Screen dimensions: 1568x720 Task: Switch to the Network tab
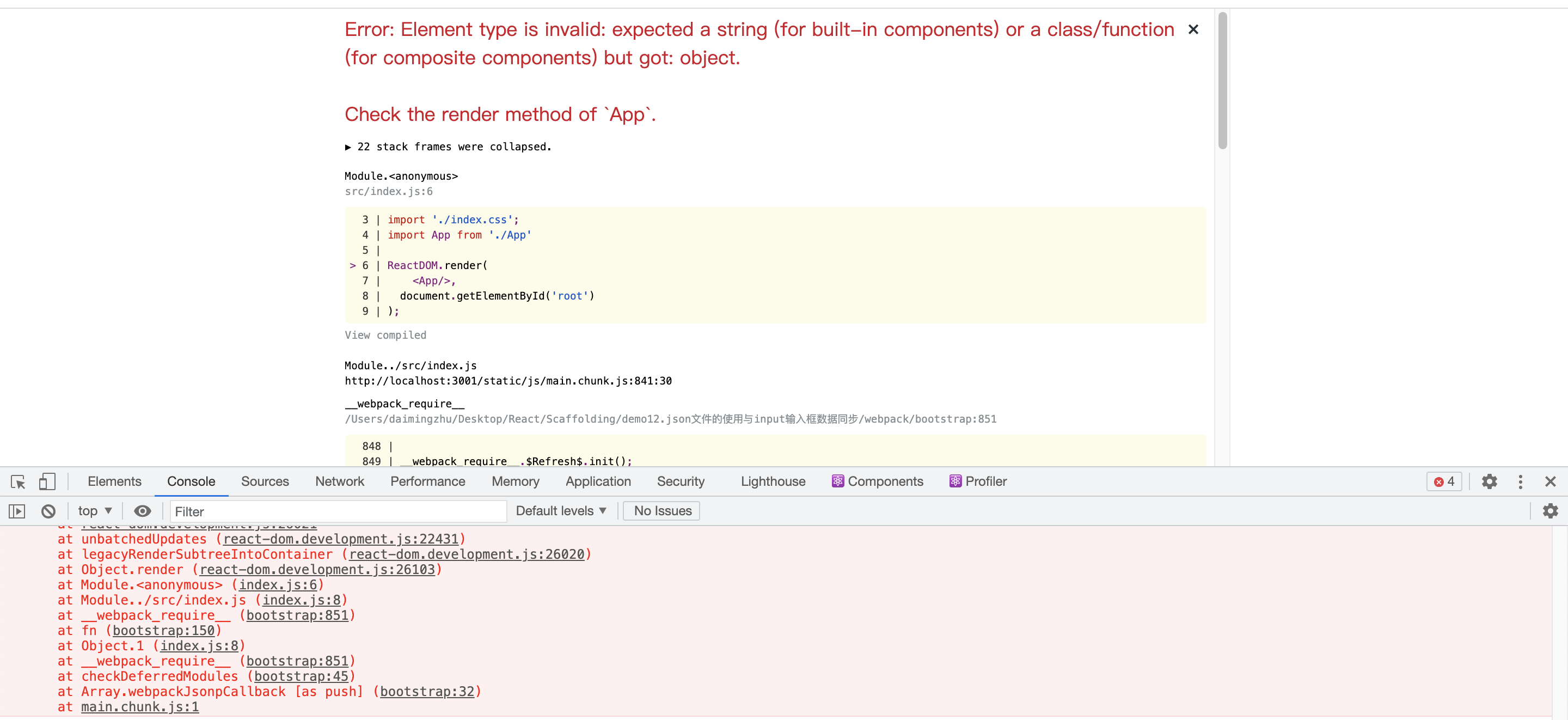340,481
